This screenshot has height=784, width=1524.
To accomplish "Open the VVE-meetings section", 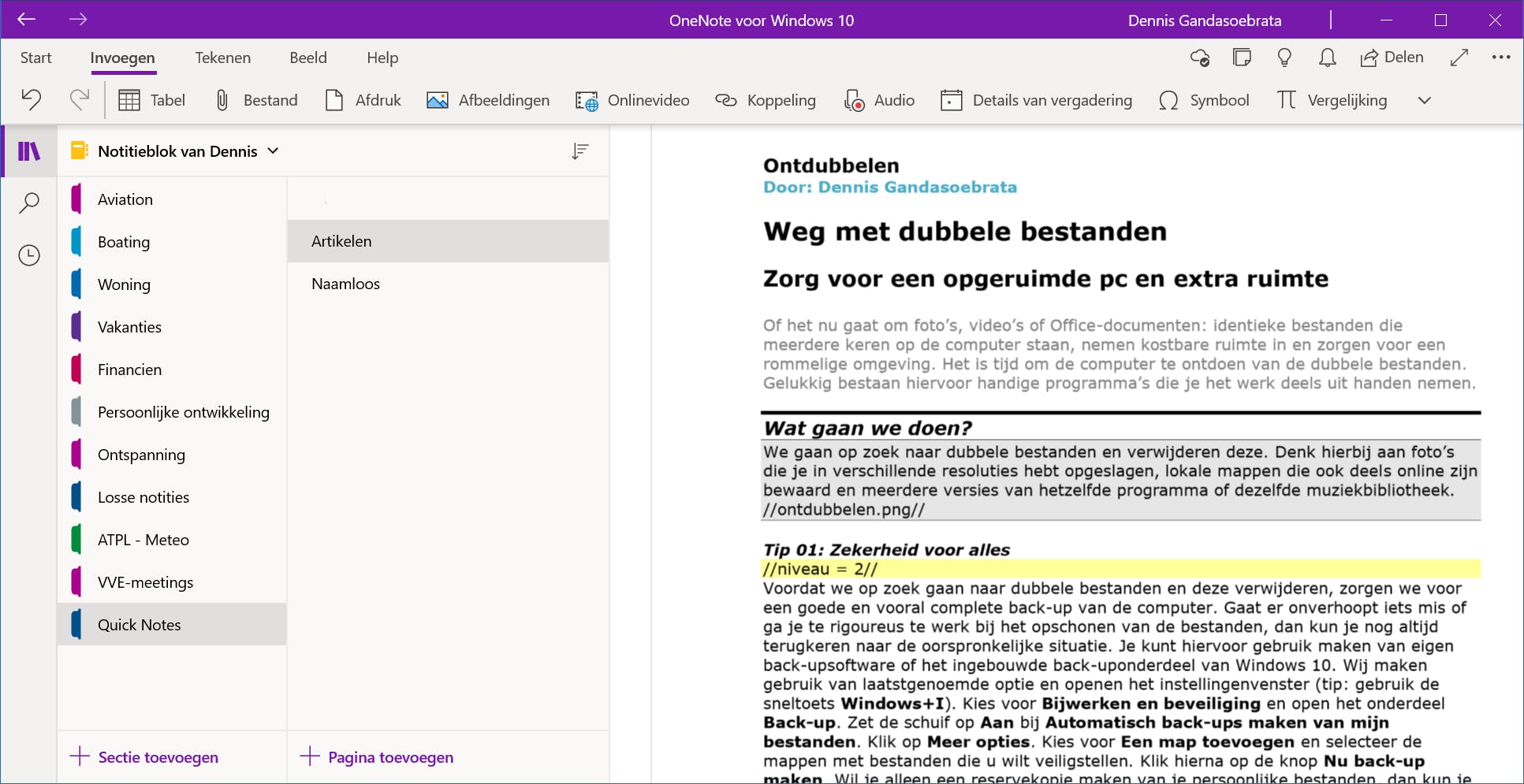I will click(x=172, y=582).
